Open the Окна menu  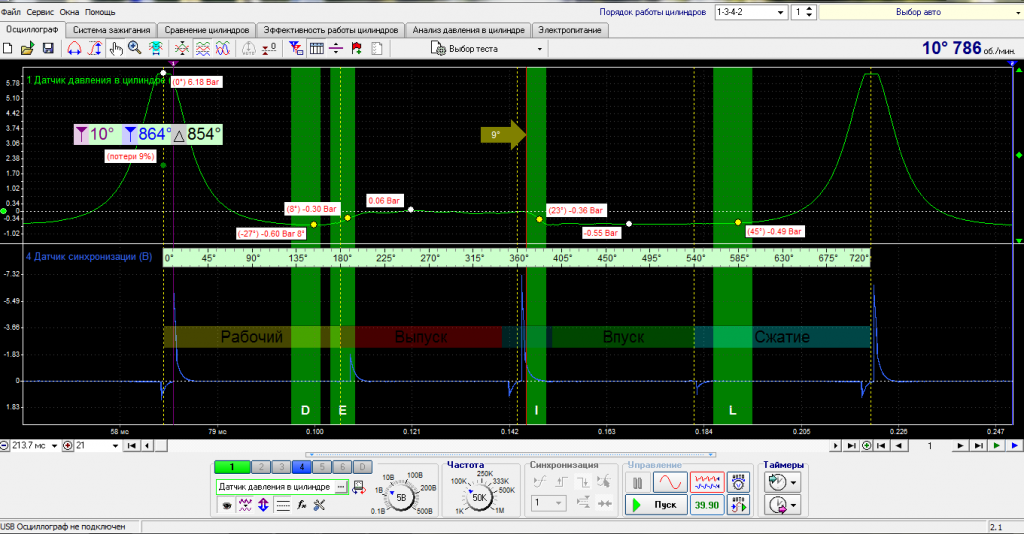[x=69, y=12]
